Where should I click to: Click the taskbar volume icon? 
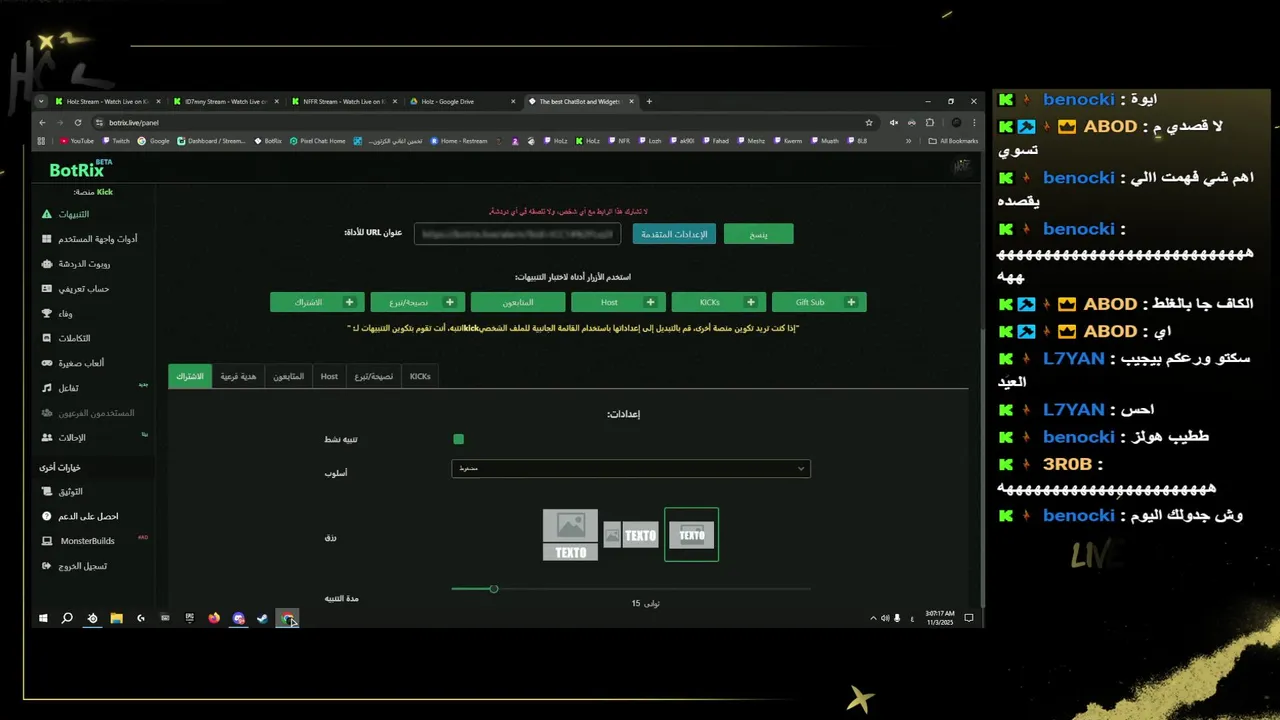(885, 619)
